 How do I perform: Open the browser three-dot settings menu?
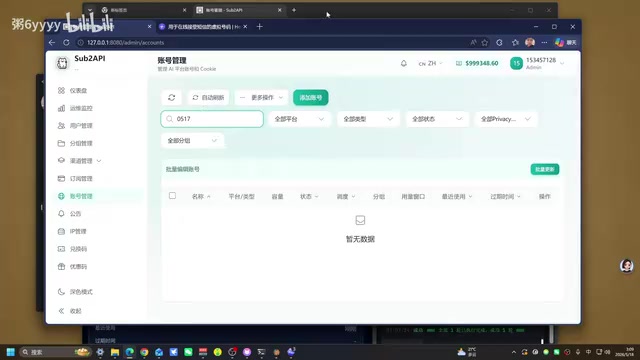pos(544,42)
